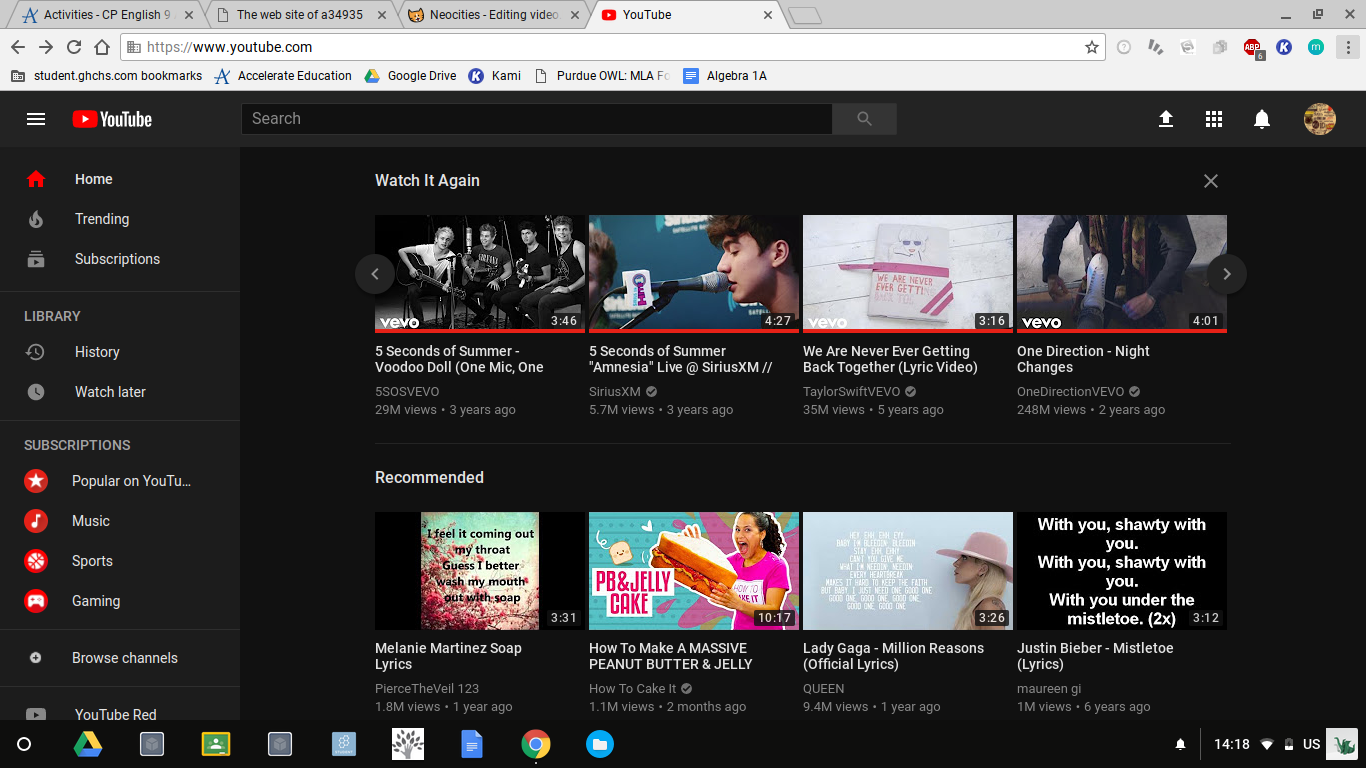
Task: Open Google Classroom on the shelf
Action: (215, 744)
